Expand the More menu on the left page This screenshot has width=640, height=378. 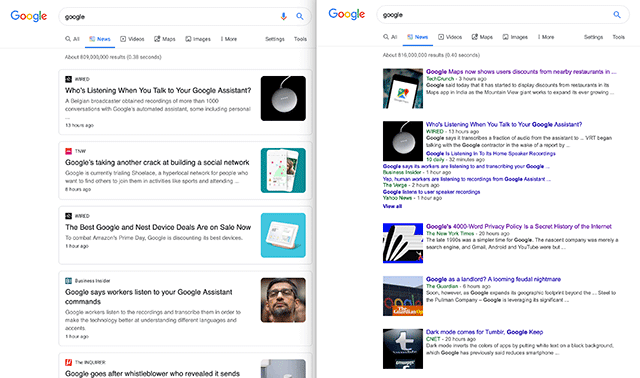tap(229, 39)
